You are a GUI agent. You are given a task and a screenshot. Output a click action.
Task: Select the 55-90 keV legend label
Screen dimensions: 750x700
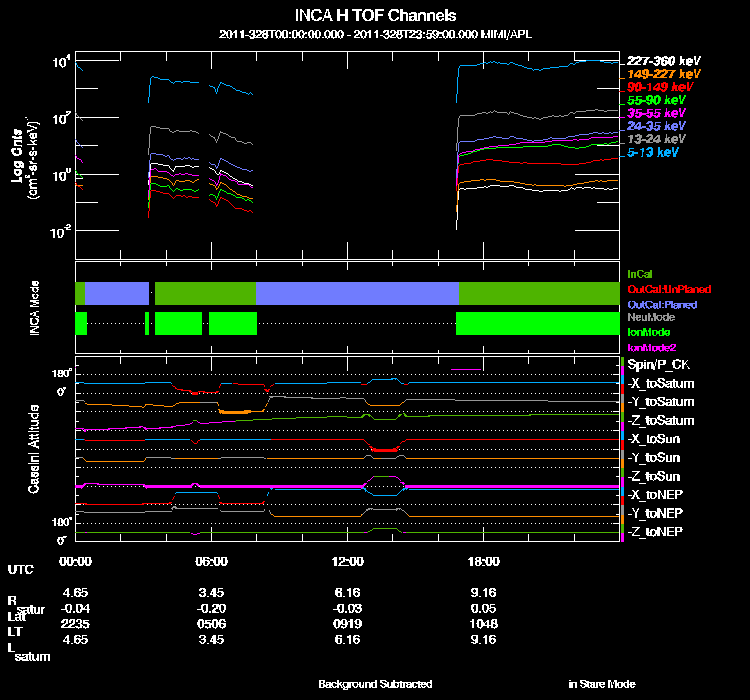pos(656,100)
